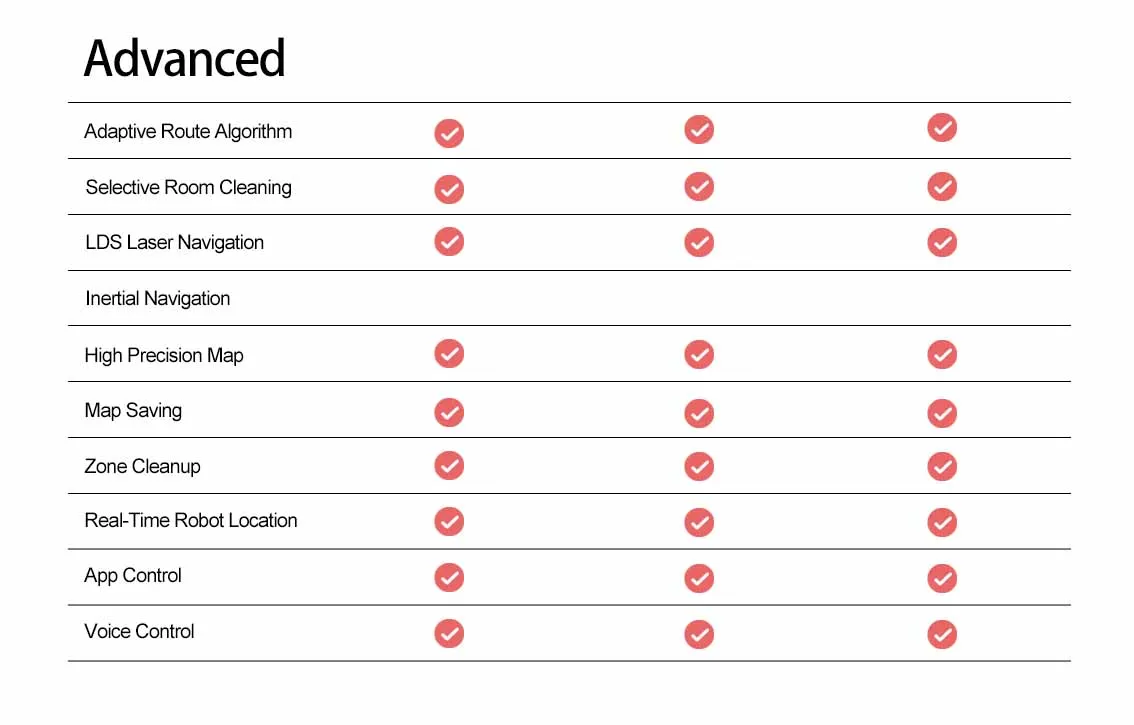Click the App Control feature label
This screenshot has width=1134, height=725.
coord(133,576)
